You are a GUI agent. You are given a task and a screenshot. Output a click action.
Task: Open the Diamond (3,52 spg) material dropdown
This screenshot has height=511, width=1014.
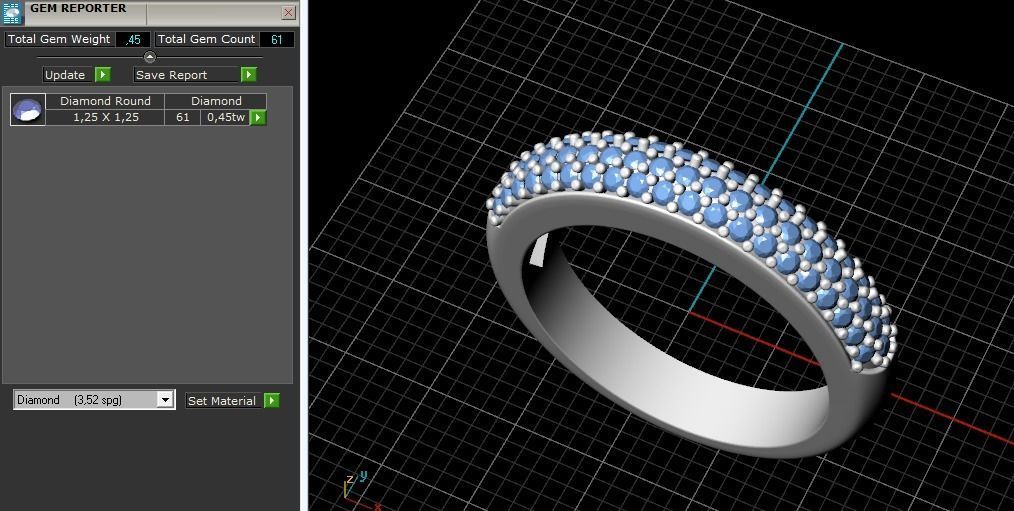tap(94, 400)
